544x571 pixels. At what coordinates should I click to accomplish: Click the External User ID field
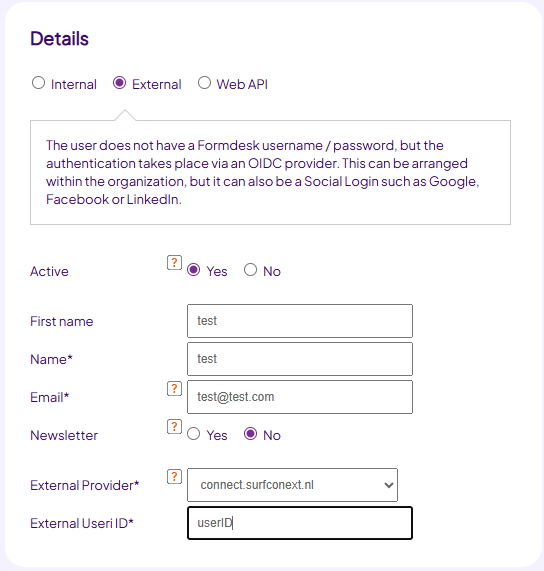pyautogui.click(x=300, y=523)
